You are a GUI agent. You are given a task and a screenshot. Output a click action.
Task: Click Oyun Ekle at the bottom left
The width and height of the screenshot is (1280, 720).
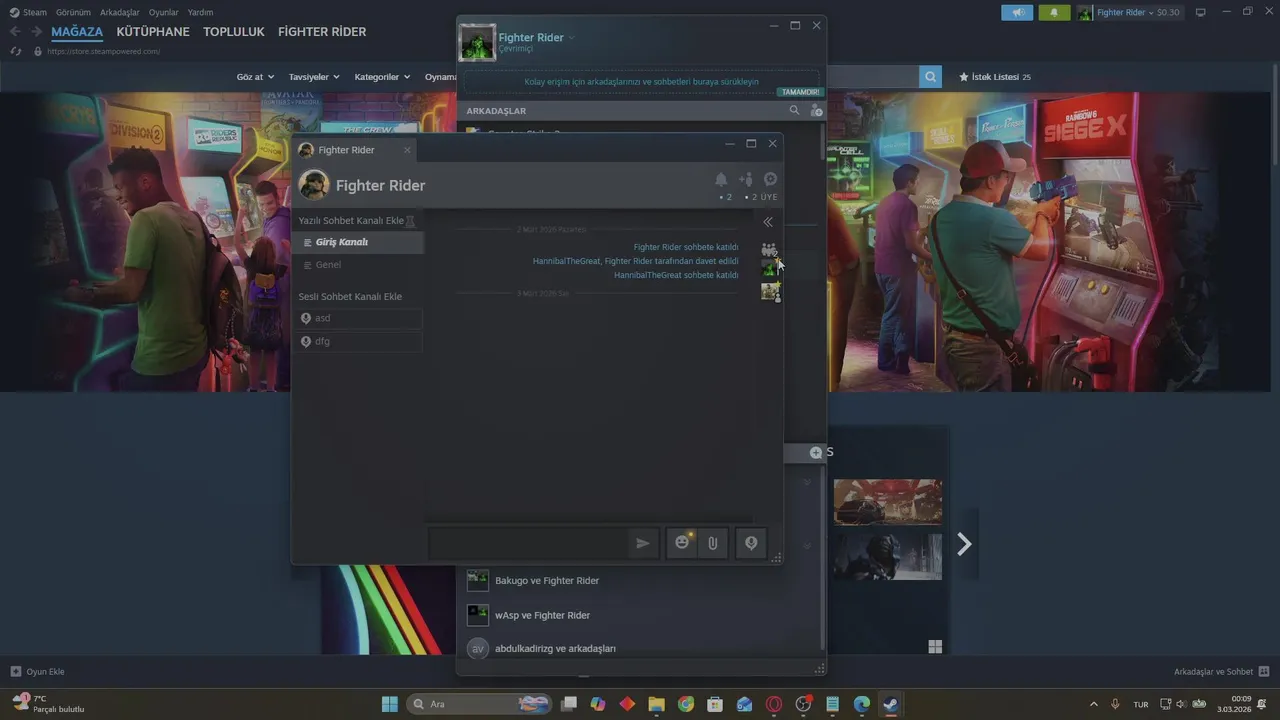(37, 671)
